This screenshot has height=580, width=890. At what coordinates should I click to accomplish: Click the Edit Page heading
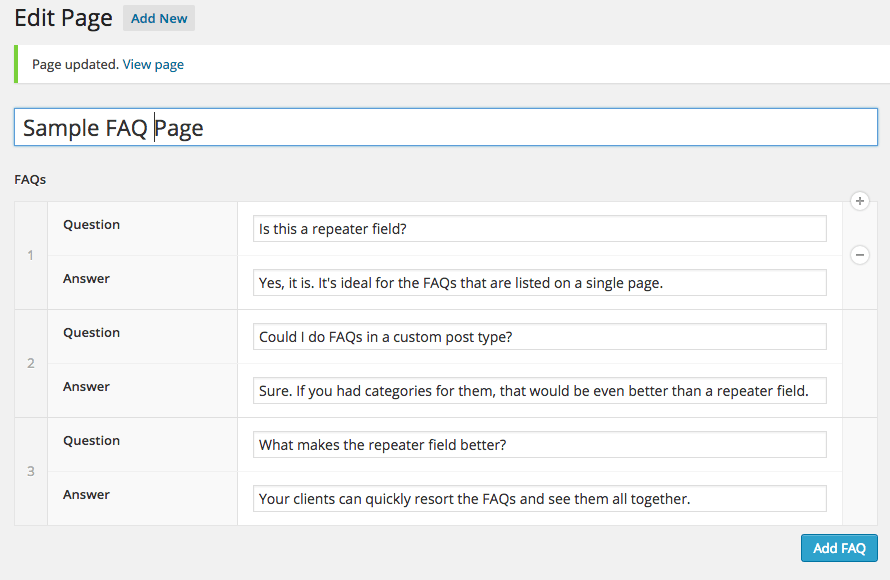[63, 18]
